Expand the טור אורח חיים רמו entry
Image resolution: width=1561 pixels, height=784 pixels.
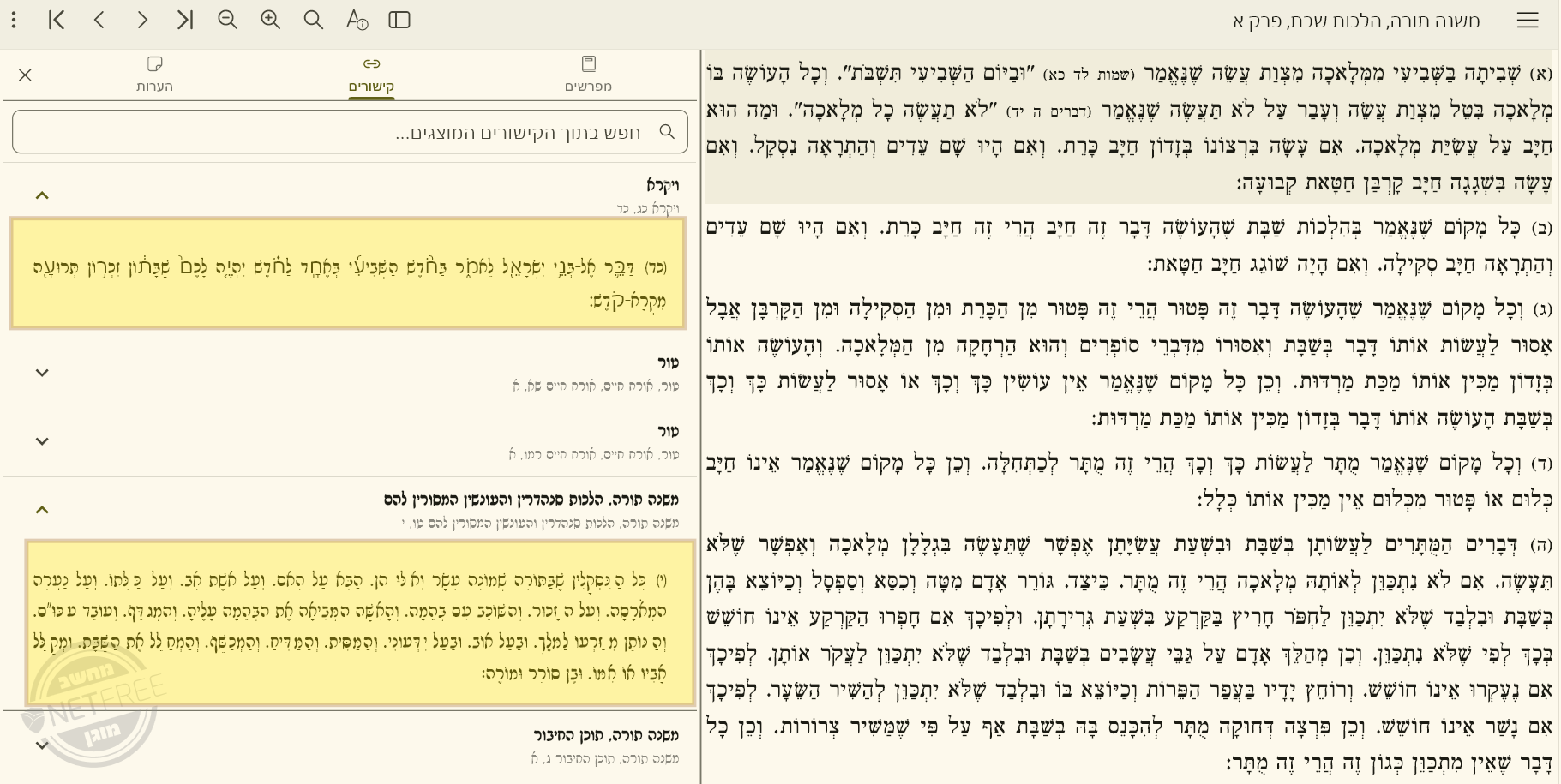42,441
